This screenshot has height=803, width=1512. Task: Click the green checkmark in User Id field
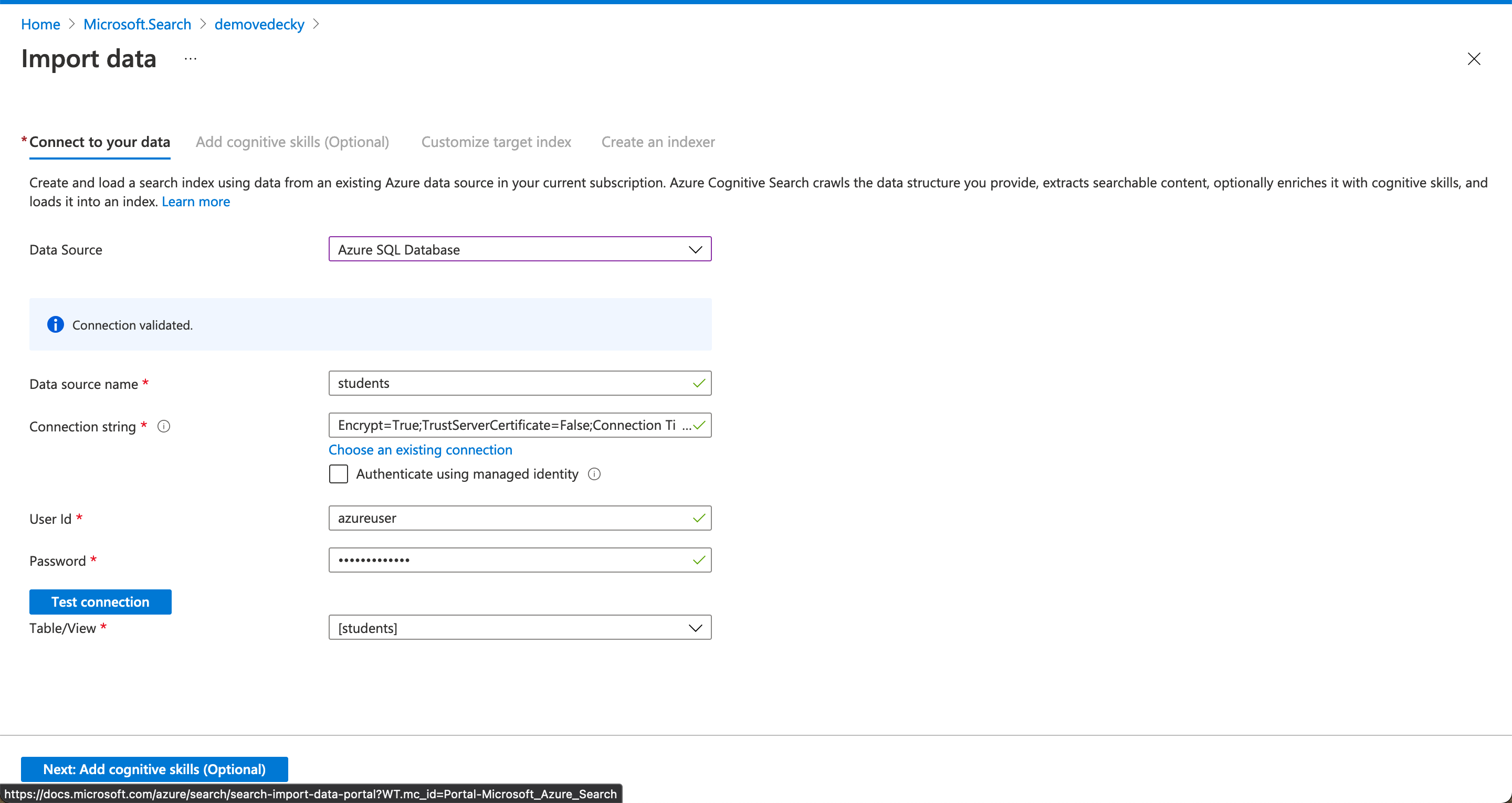(698, 517)
